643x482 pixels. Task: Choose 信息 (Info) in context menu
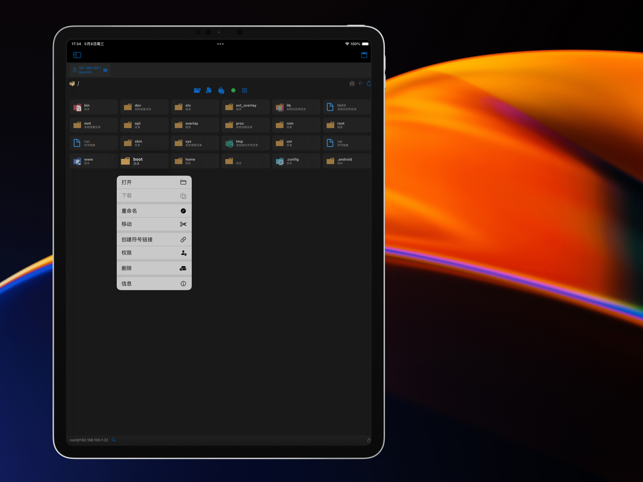click(154, 283)
